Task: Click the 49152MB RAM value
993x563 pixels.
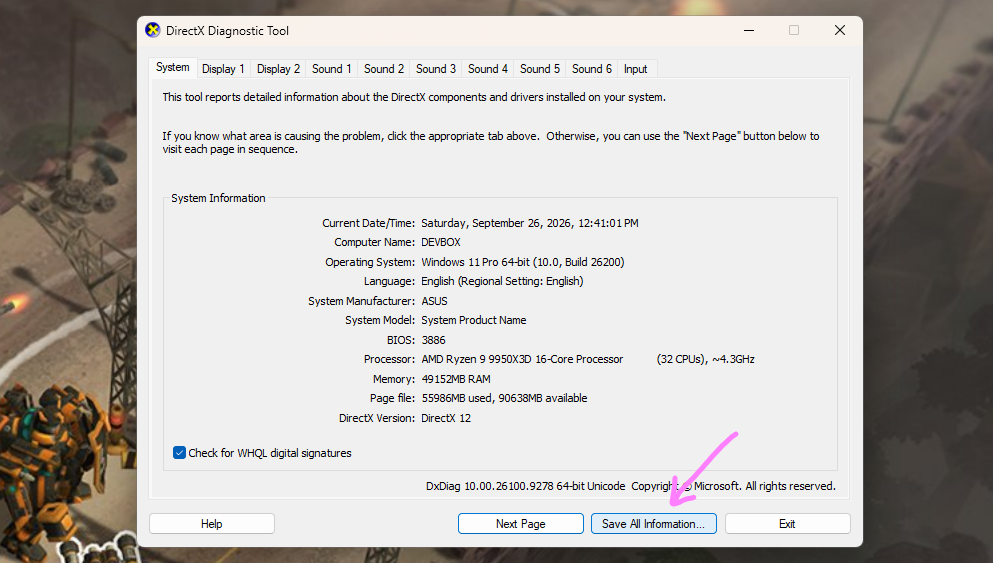Action: tap(455, 379)
